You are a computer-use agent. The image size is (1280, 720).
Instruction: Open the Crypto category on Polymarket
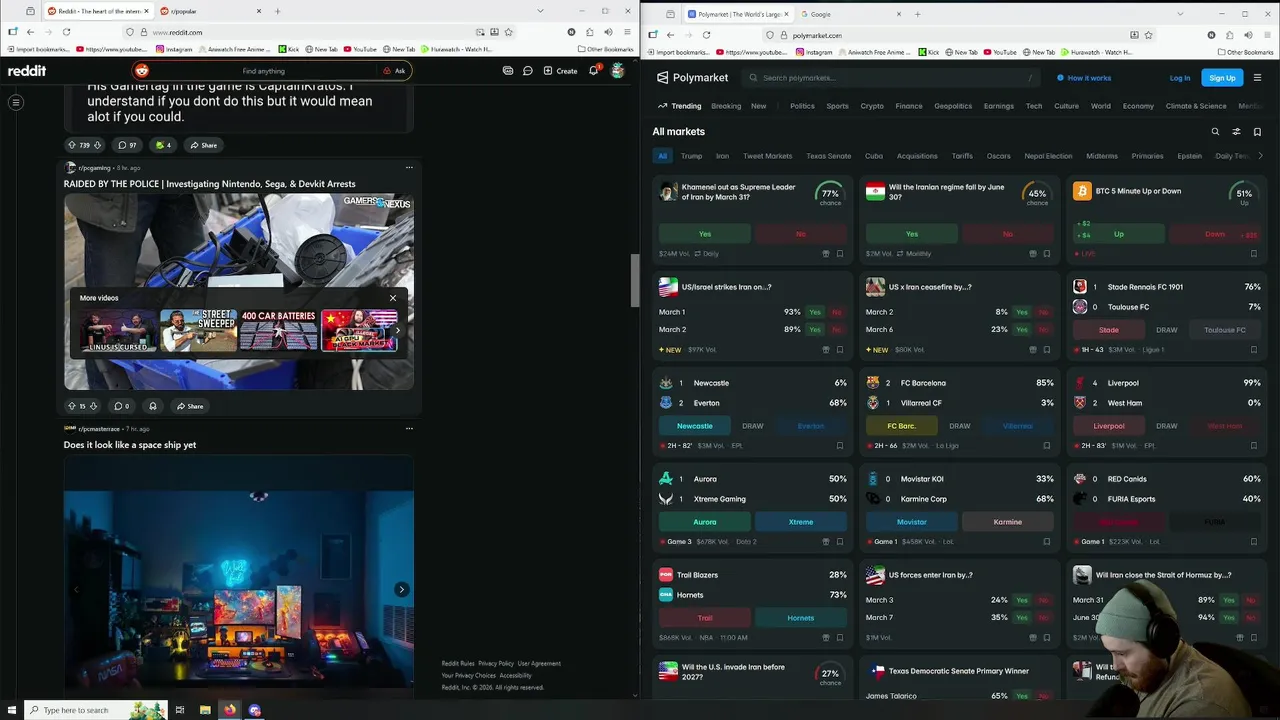point(872,106)
